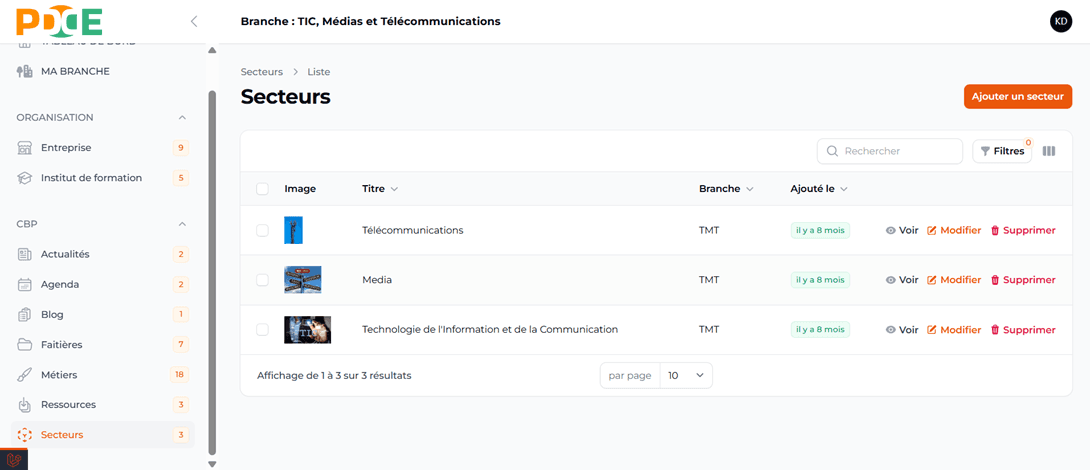Click the Institut de formation graduation icon

point(25,178)
